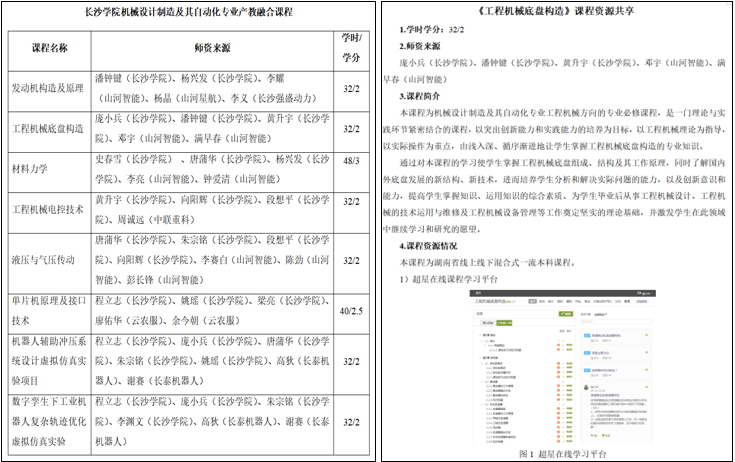Viewport: 735px width, 462px height.
Task: Select the 32/2 credit cell of 发动机构造及原理
Action: [351, 89]
